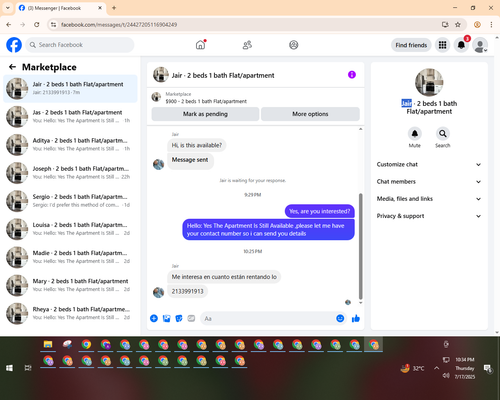Open Rheya's conversation in the chat list
Viewport: 500px width, 400px height.
70,313
